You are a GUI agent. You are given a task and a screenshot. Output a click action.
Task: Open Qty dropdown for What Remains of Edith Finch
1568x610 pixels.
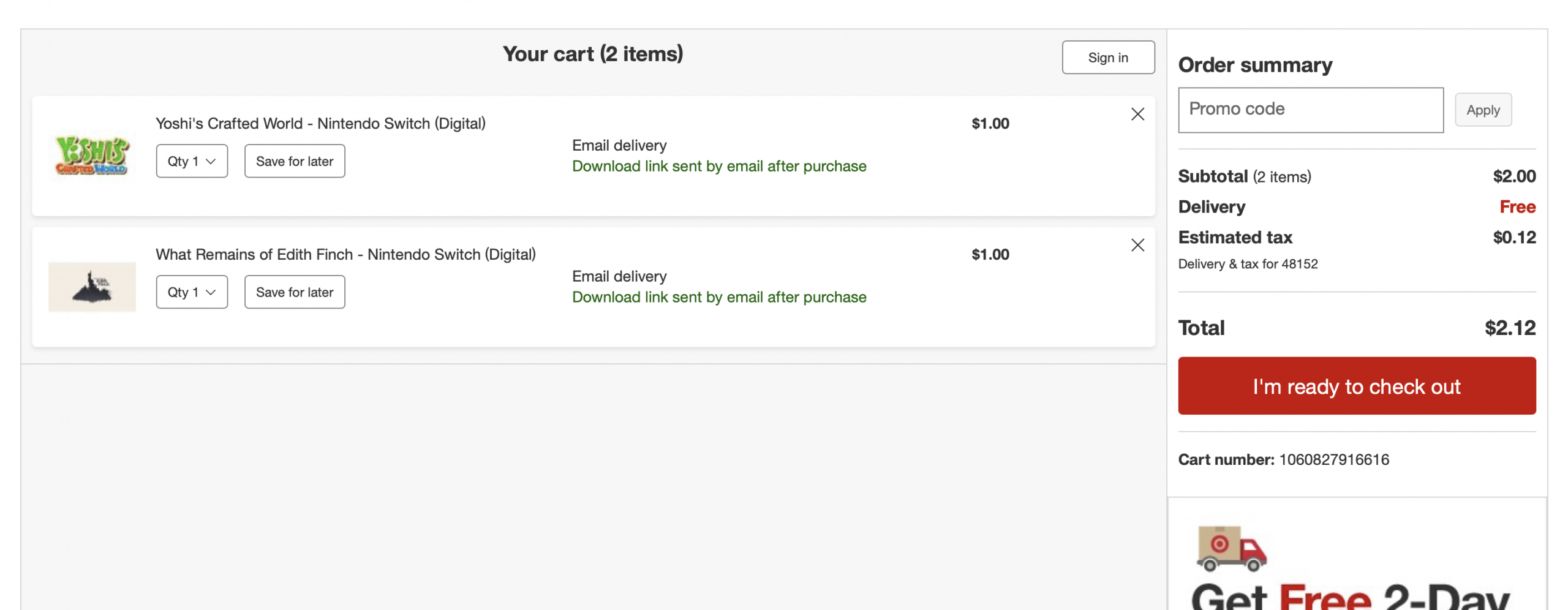[x=192, y=292]
